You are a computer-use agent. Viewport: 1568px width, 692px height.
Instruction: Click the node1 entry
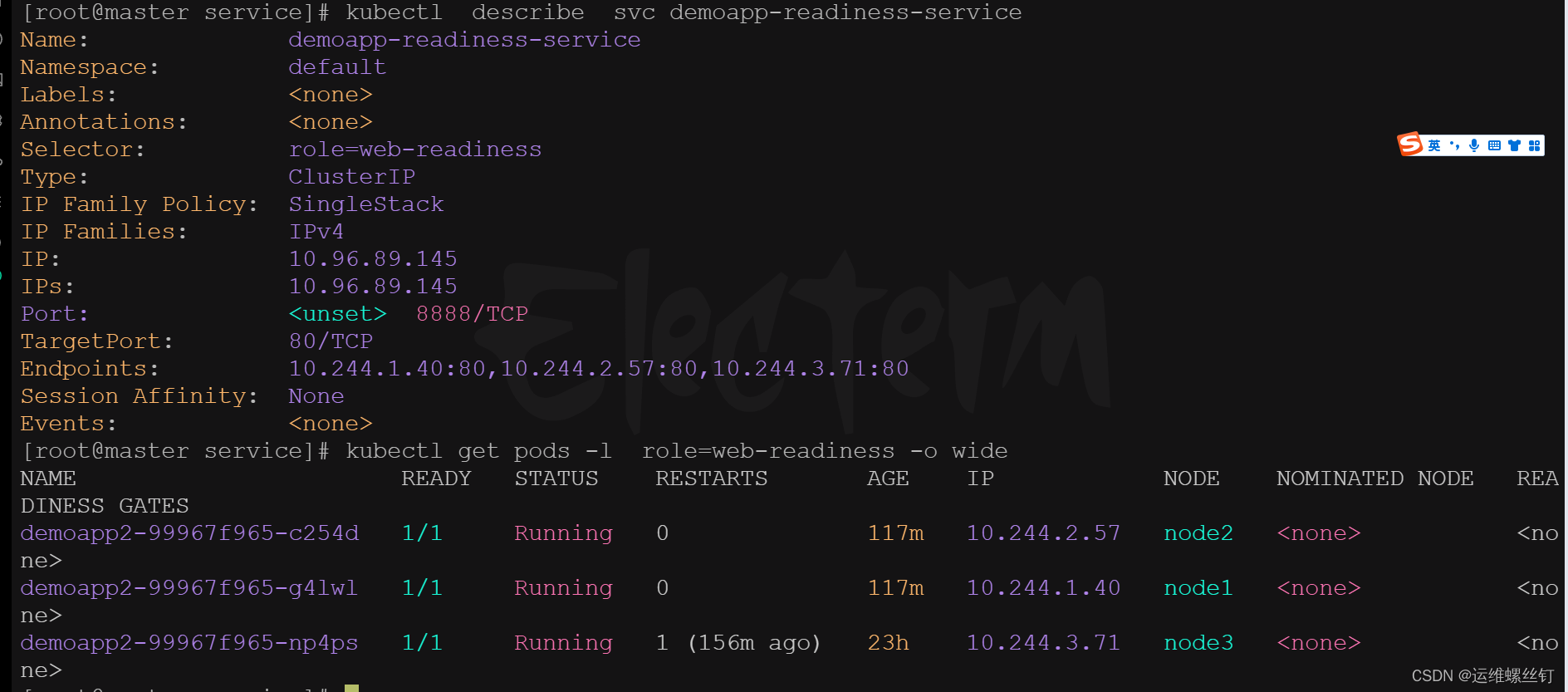[x=1198, y=588]
